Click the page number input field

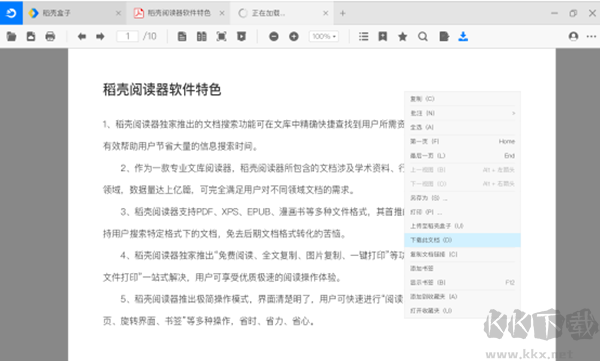pos(127,36)
